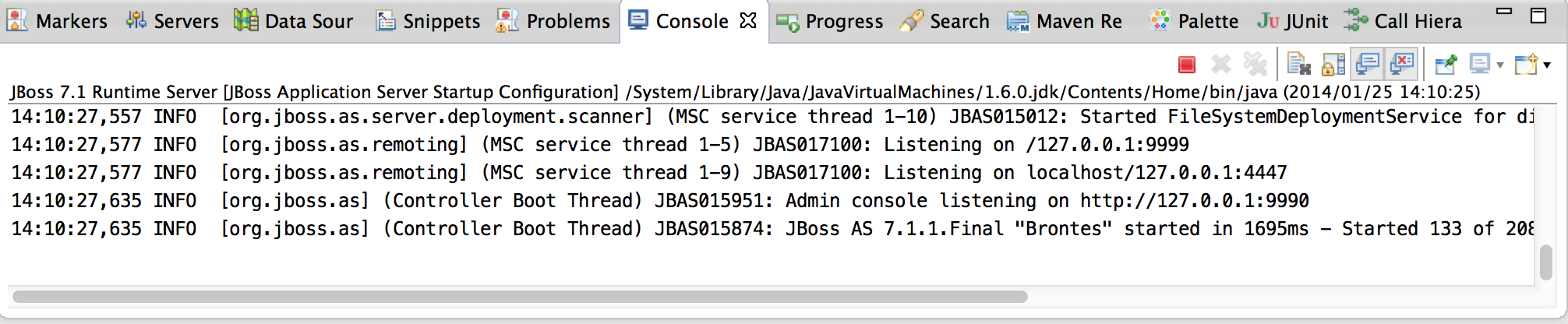1568x324 pixels.
Task: Open the Maven Repositories tab
Action: point(1065,21)
